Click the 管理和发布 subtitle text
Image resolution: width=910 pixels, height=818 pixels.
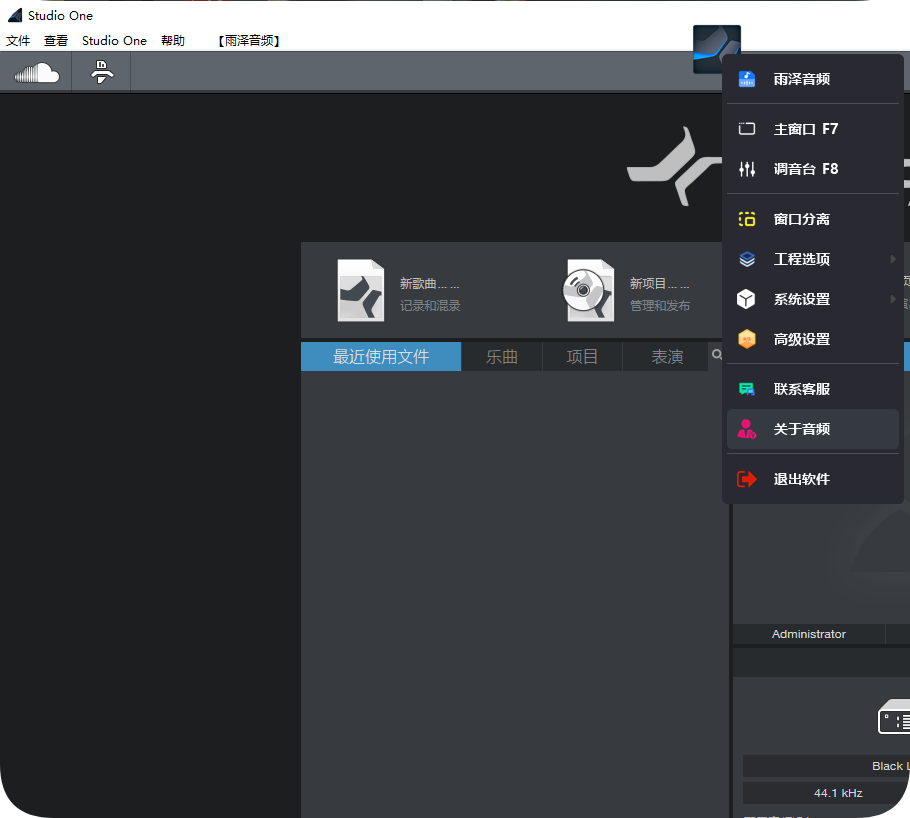660,306
